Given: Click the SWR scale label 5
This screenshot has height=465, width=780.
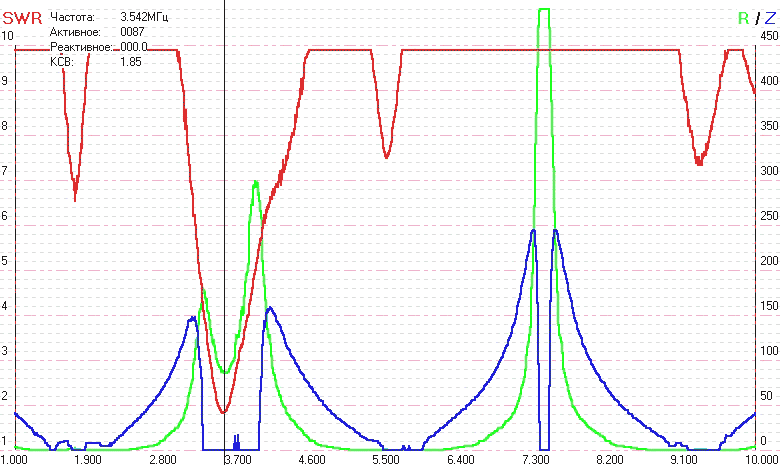Looking at the screenshot, I should pyautogui.click(x=4, y=260).
